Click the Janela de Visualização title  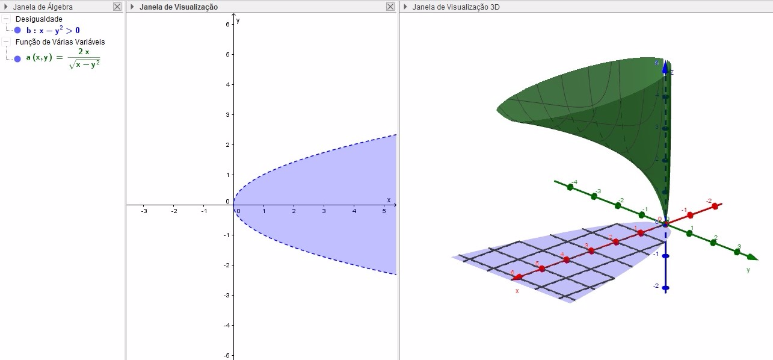pyautogui.click(x=178, y=7)
